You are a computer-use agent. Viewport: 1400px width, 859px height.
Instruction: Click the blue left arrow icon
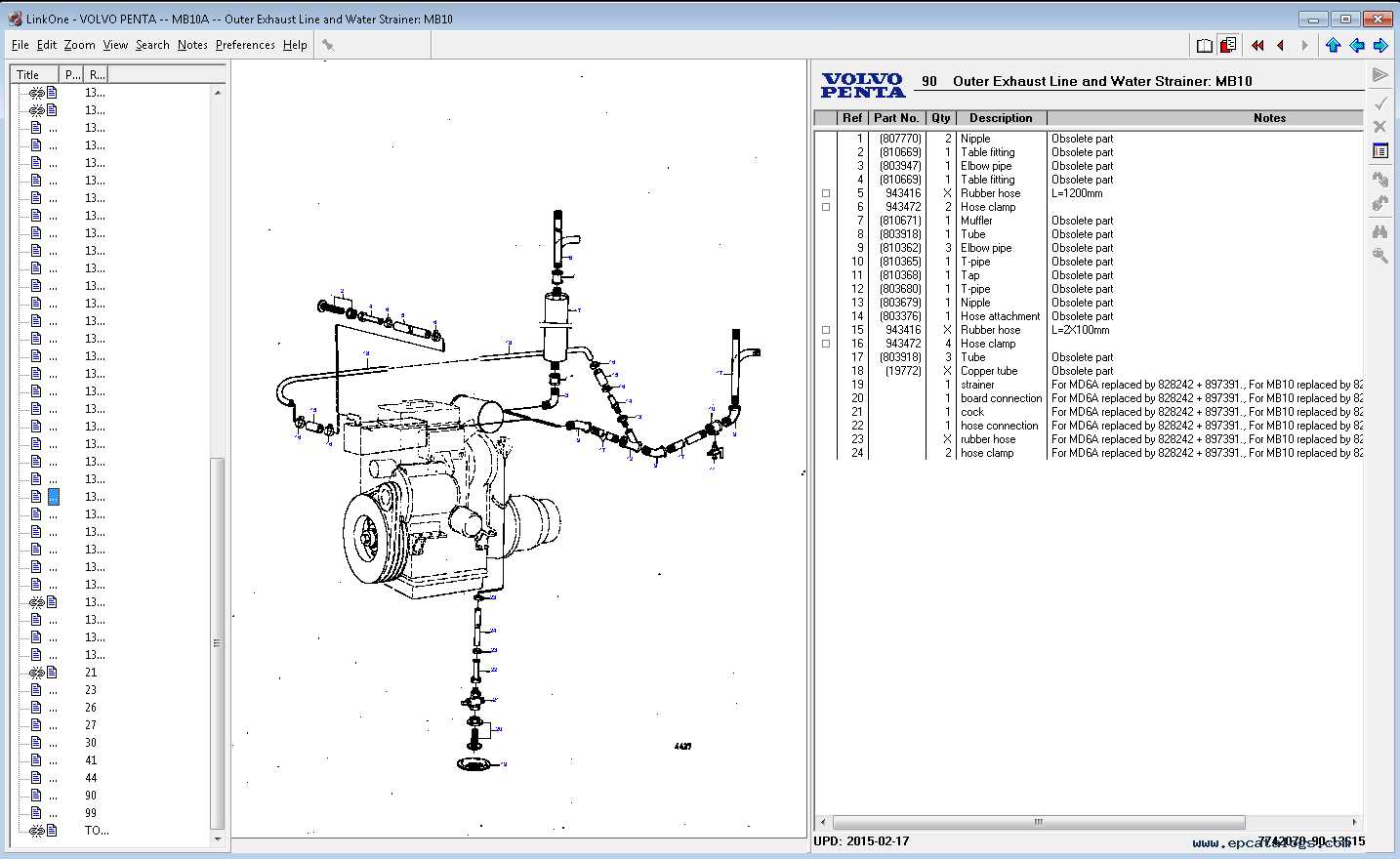[1357, 45]
